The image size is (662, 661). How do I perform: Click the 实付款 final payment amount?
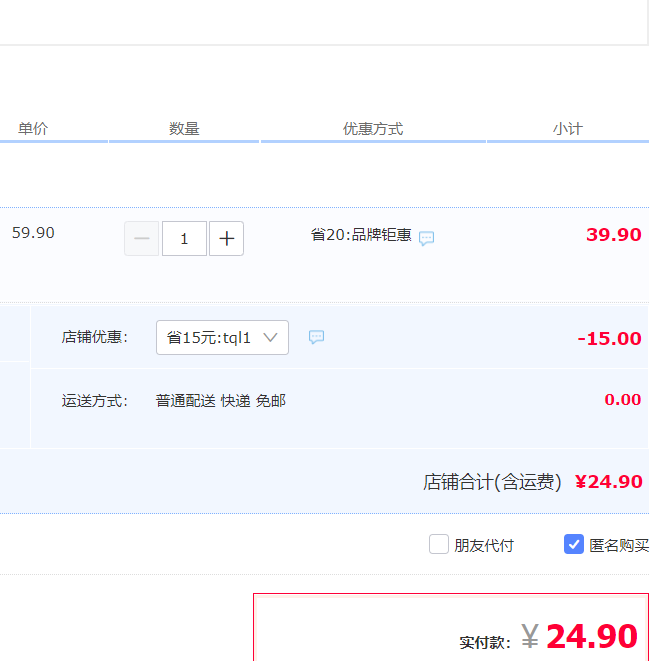(x=591, y=636)
